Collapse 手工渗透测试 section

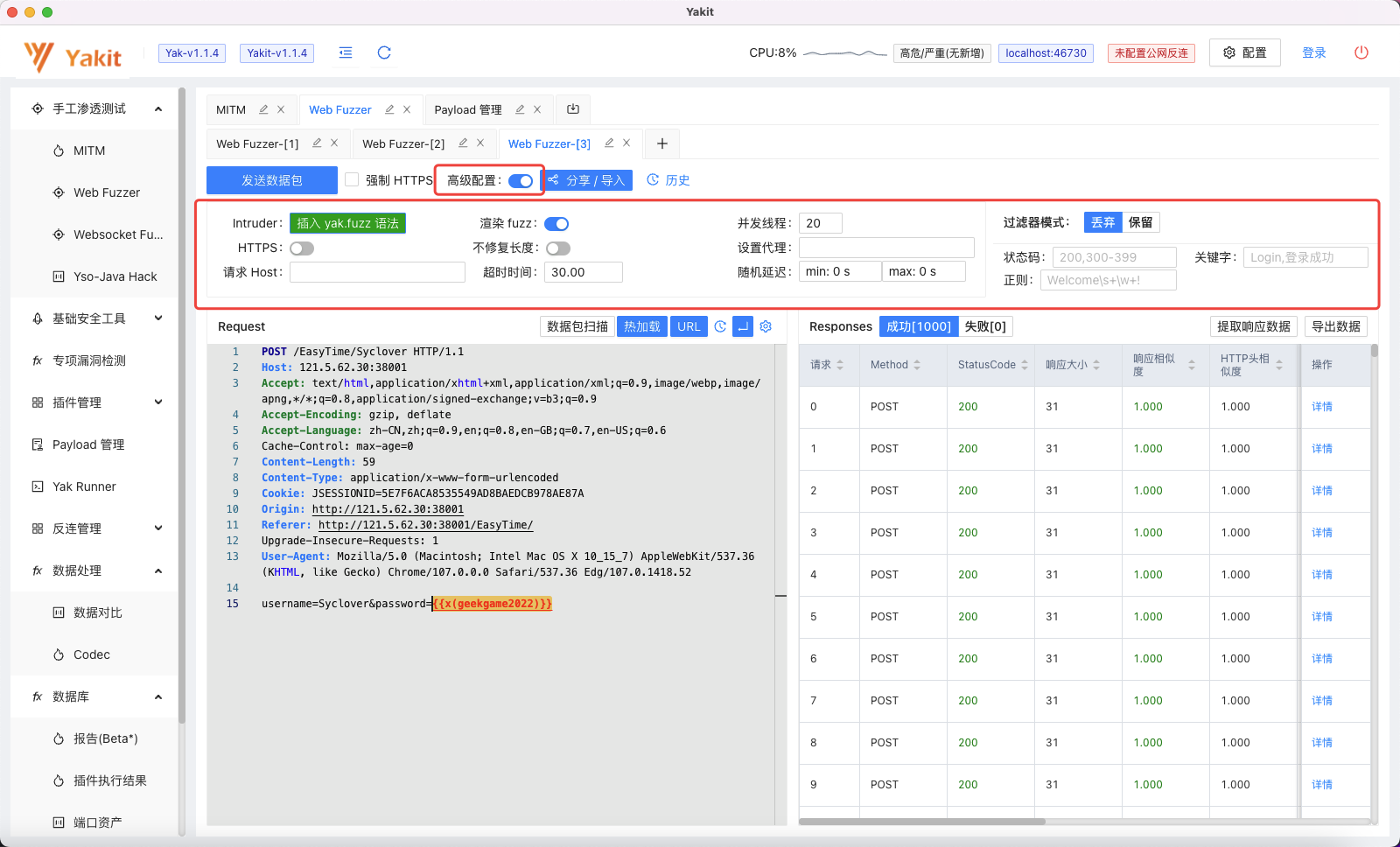tap(158, 108)
